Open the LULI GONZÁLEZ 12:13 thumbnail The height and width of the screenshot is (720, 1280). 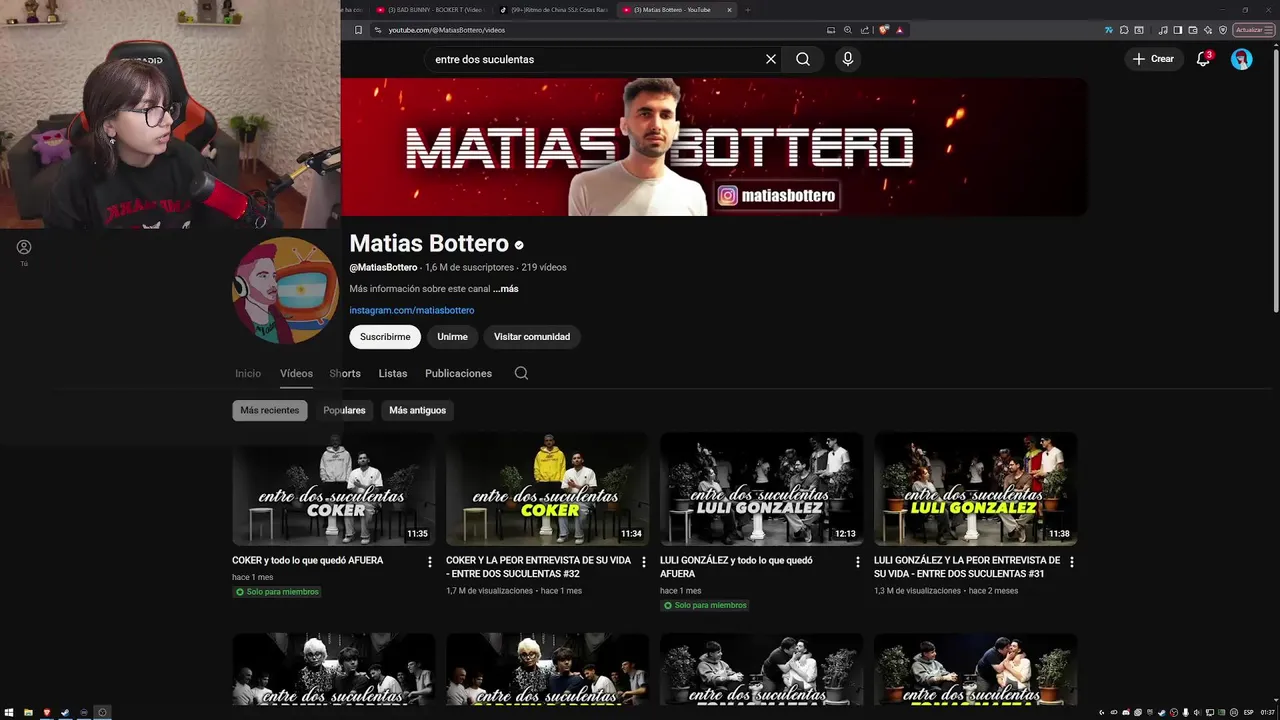761,489
